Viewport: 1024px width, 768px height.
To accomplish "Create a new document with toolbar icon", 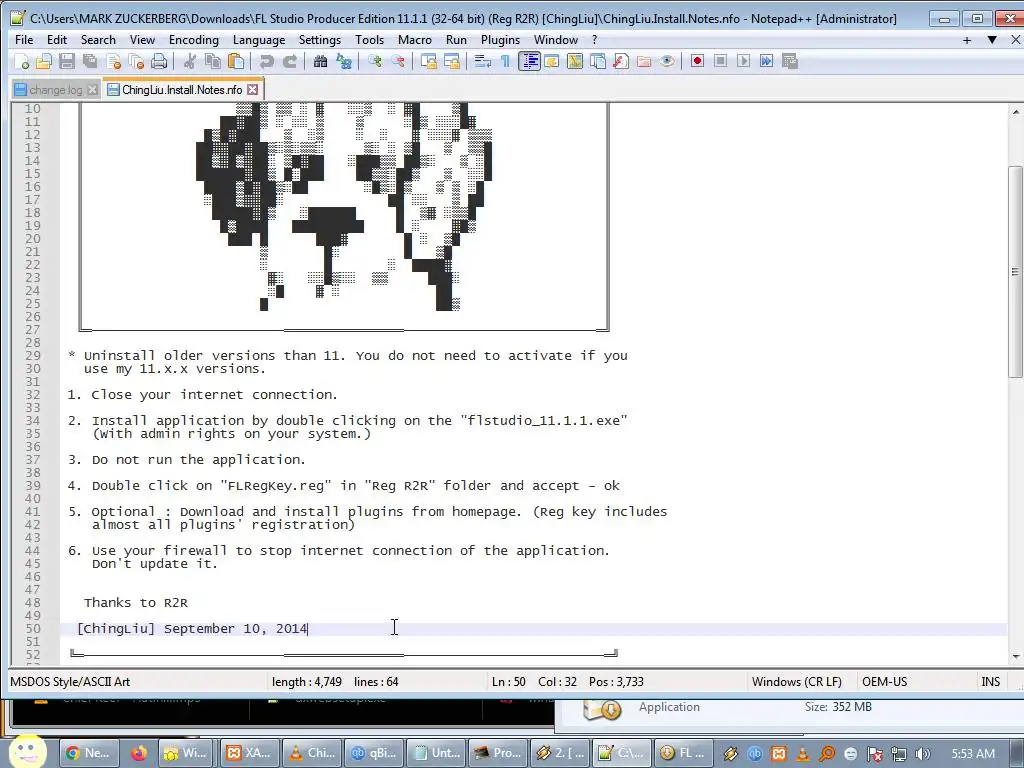I will 21,61.
